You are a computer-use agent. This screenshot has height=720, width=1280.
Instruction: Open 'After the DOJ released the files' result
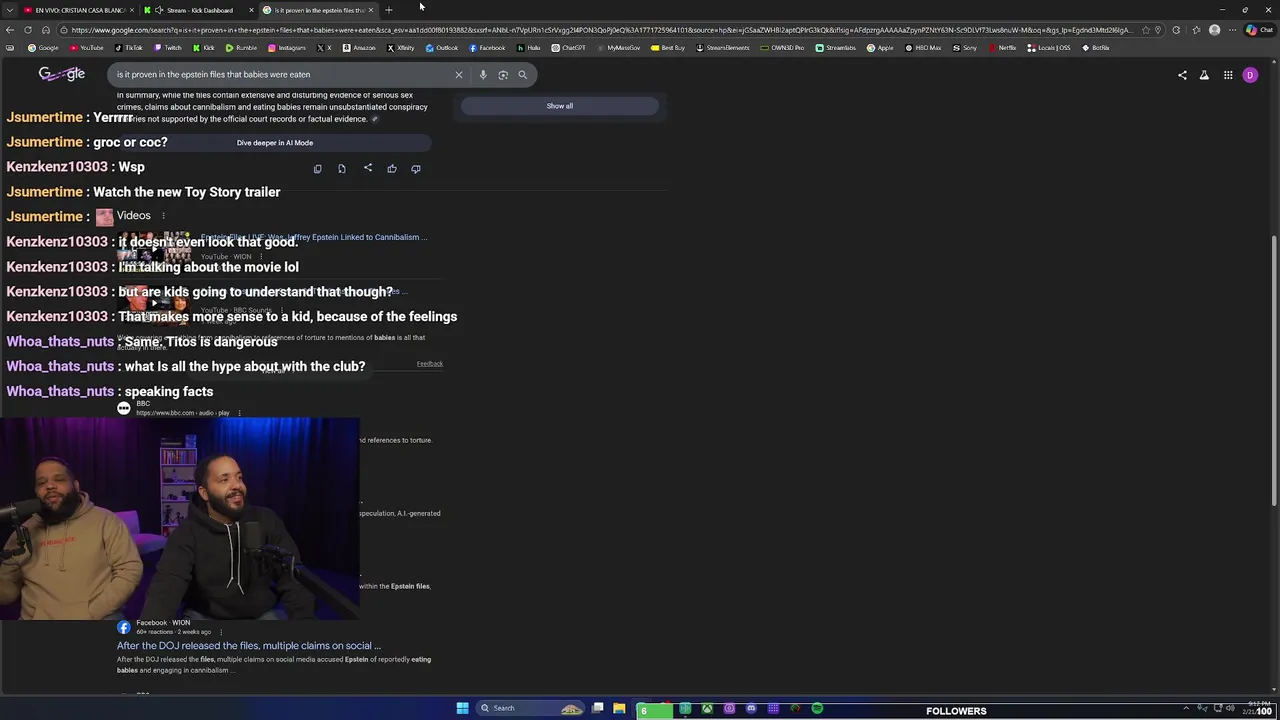point(249,646)
